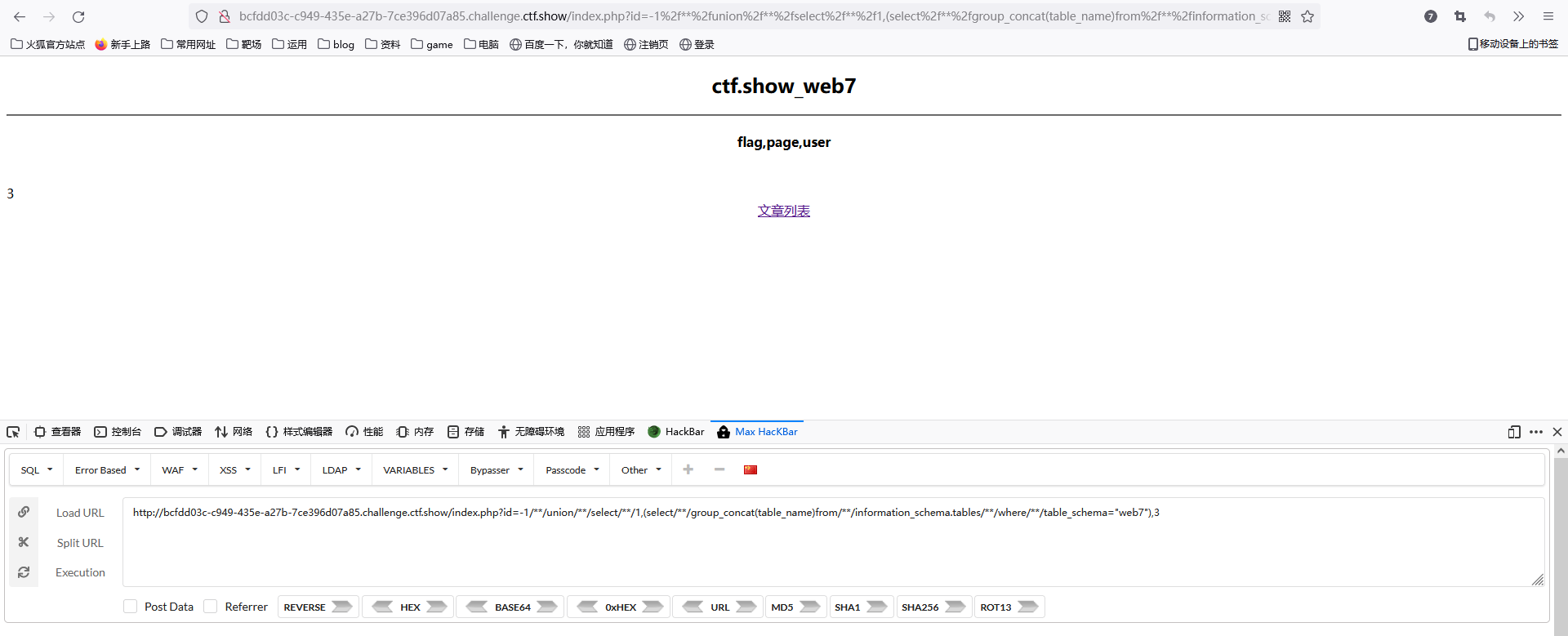
Task: Decode HEX with the left arrow
Action: [382, 607]
